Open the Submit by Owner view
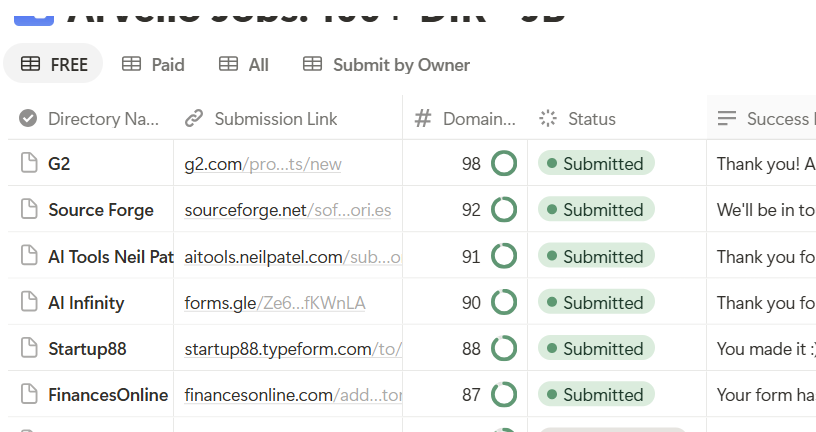This screenshot has width=816, height=432. point(386,65)
